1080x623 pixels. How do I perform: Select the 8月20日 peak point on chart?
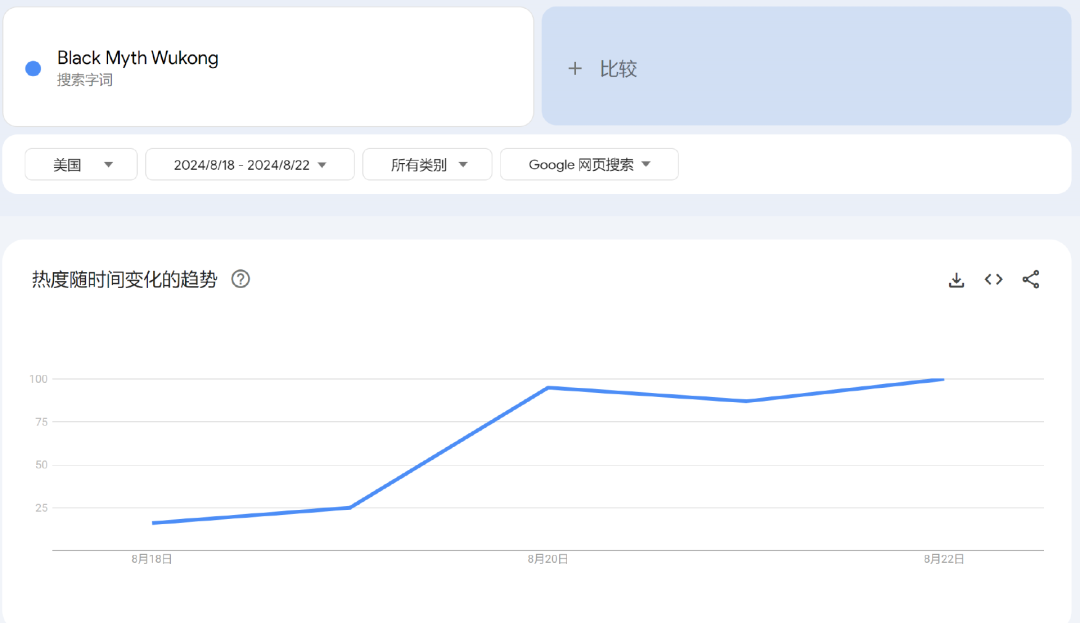tap(548, 388)
